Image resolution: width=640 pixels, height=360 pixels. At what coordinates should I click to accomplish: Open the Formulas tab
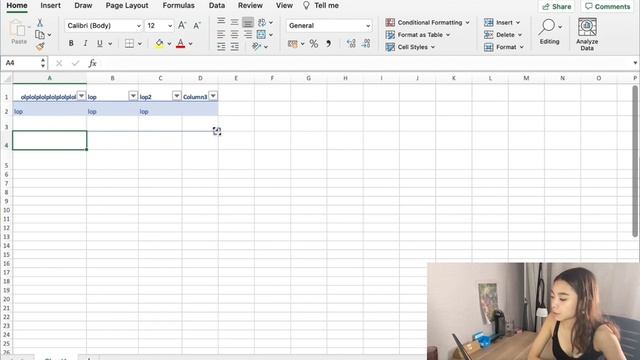(x=178, y=6)
